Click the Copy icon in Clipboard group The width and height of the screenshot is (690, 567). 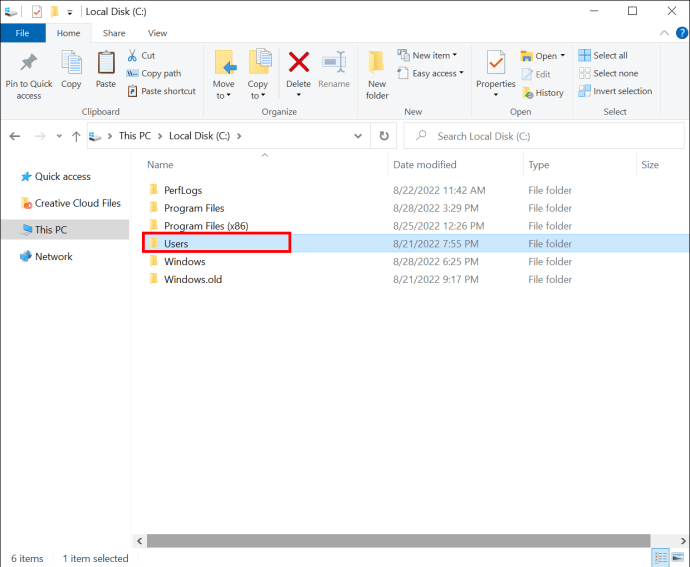pos(71,62)
